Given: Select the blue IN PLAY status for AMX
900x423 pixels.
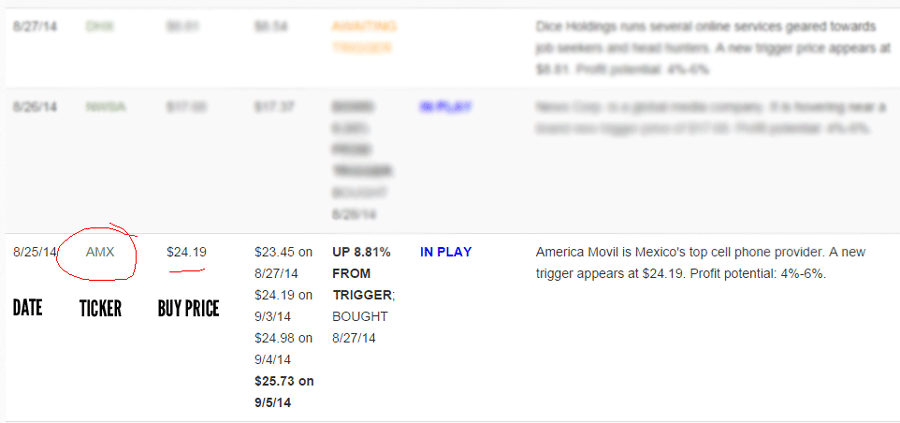Looking at the screenshot, I should click(445, 252).
